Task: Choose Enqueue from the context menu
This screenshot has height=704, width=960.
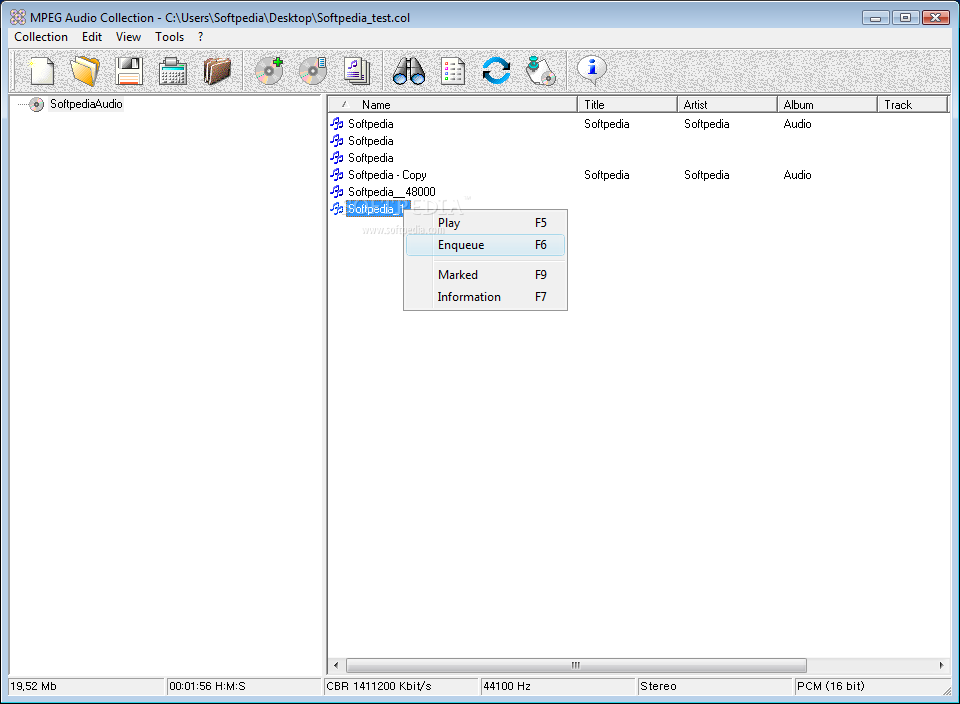Action: (485, 245)
